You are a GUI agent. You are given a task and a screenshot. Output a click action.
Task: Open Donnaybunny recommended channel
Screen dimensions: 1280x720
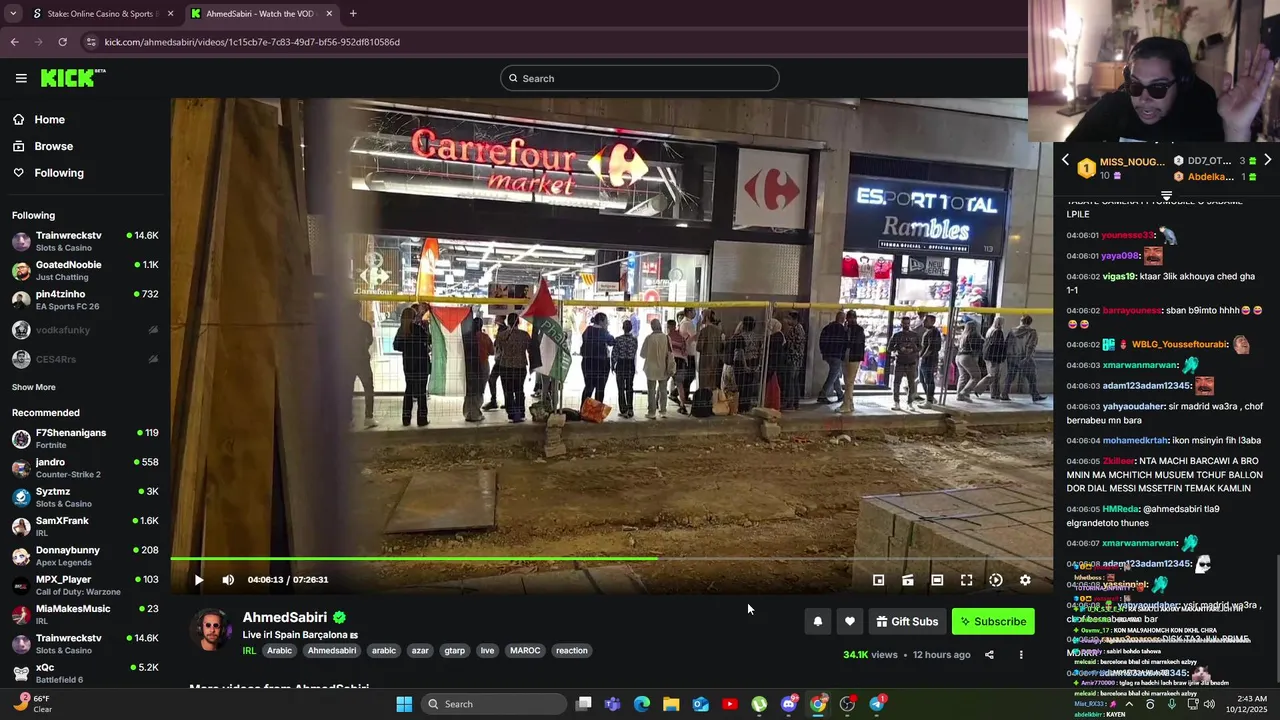pyautogui.click(x=85, y=556)
